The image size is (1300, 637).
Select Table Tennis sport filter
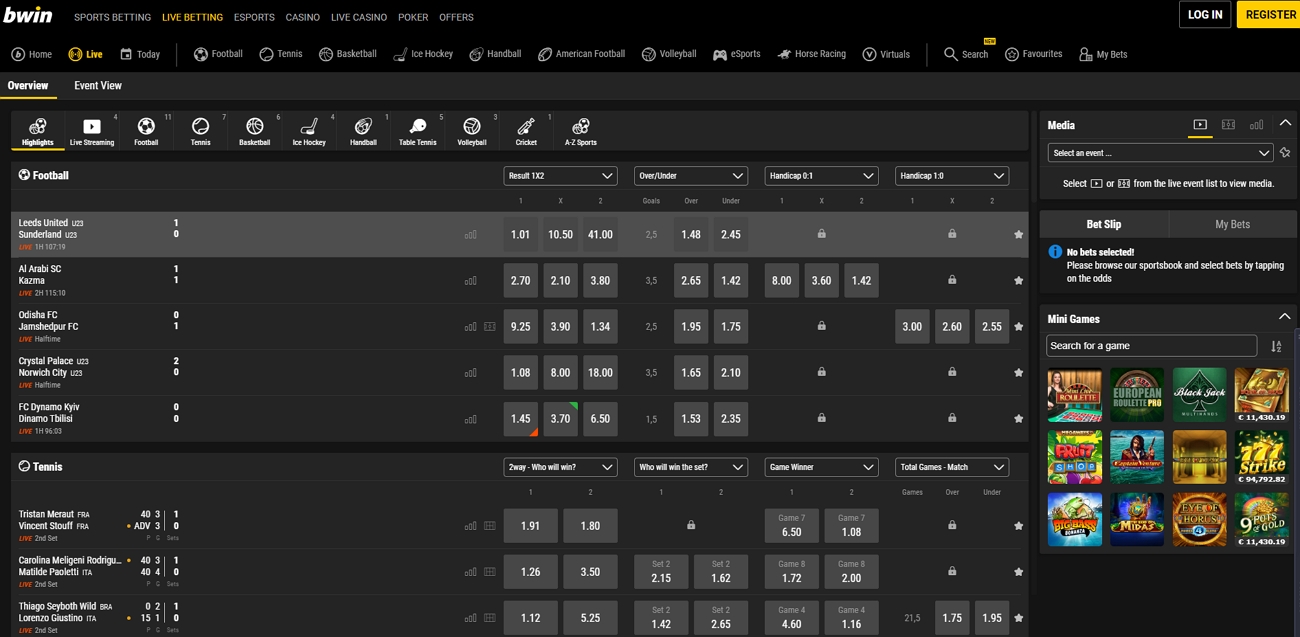pos(418,131)
